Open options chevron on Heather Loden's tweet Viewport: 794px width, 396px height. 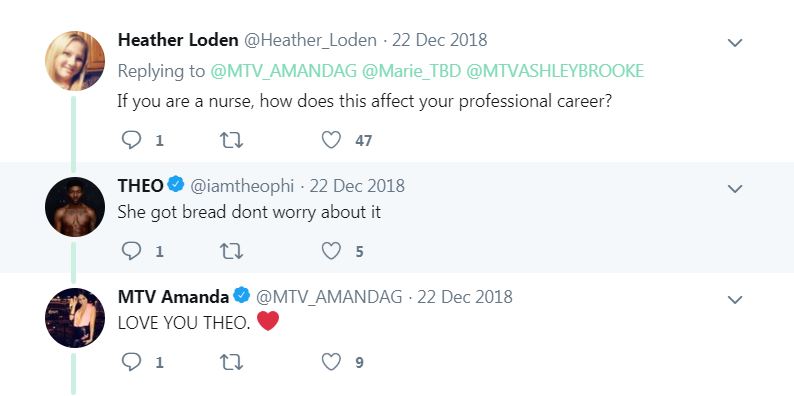[735, 43]
